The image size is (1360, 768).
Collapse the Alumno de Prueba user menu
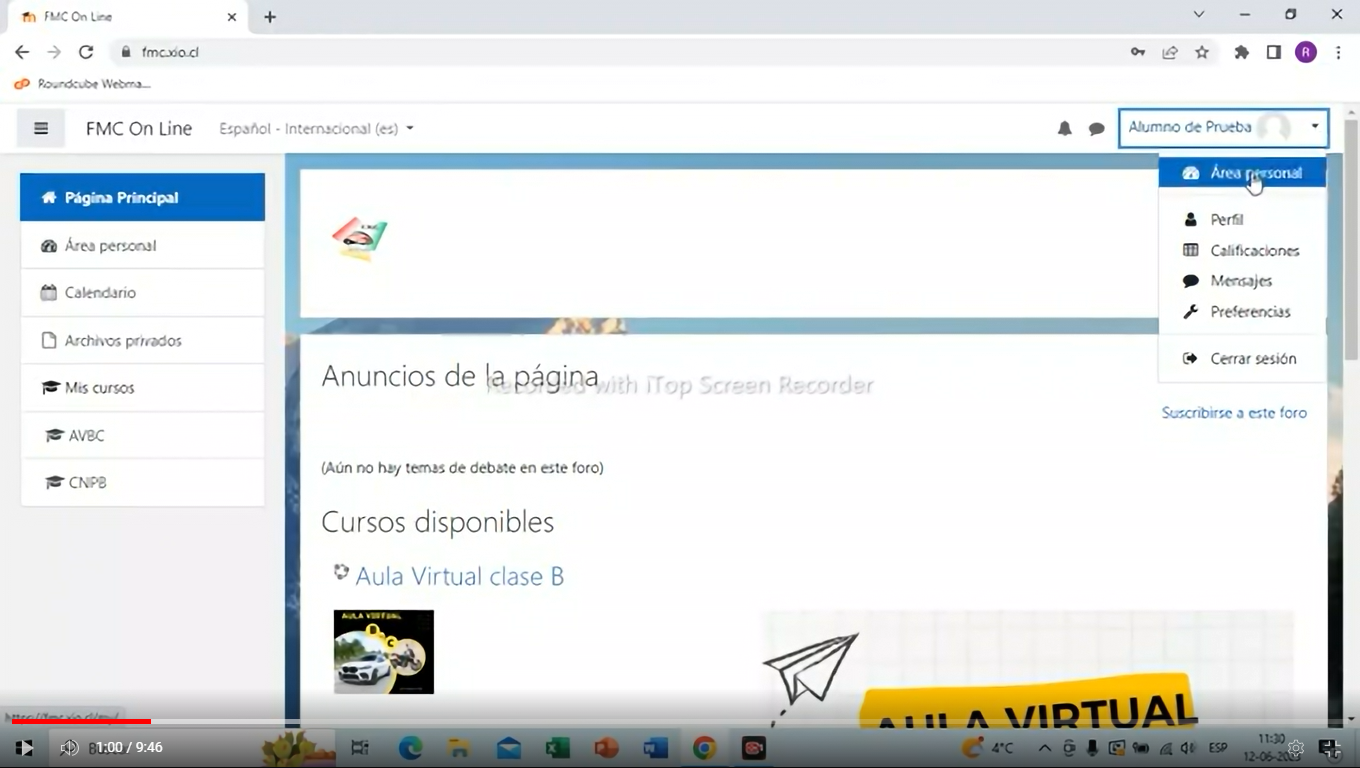[x=1223, y=128]
